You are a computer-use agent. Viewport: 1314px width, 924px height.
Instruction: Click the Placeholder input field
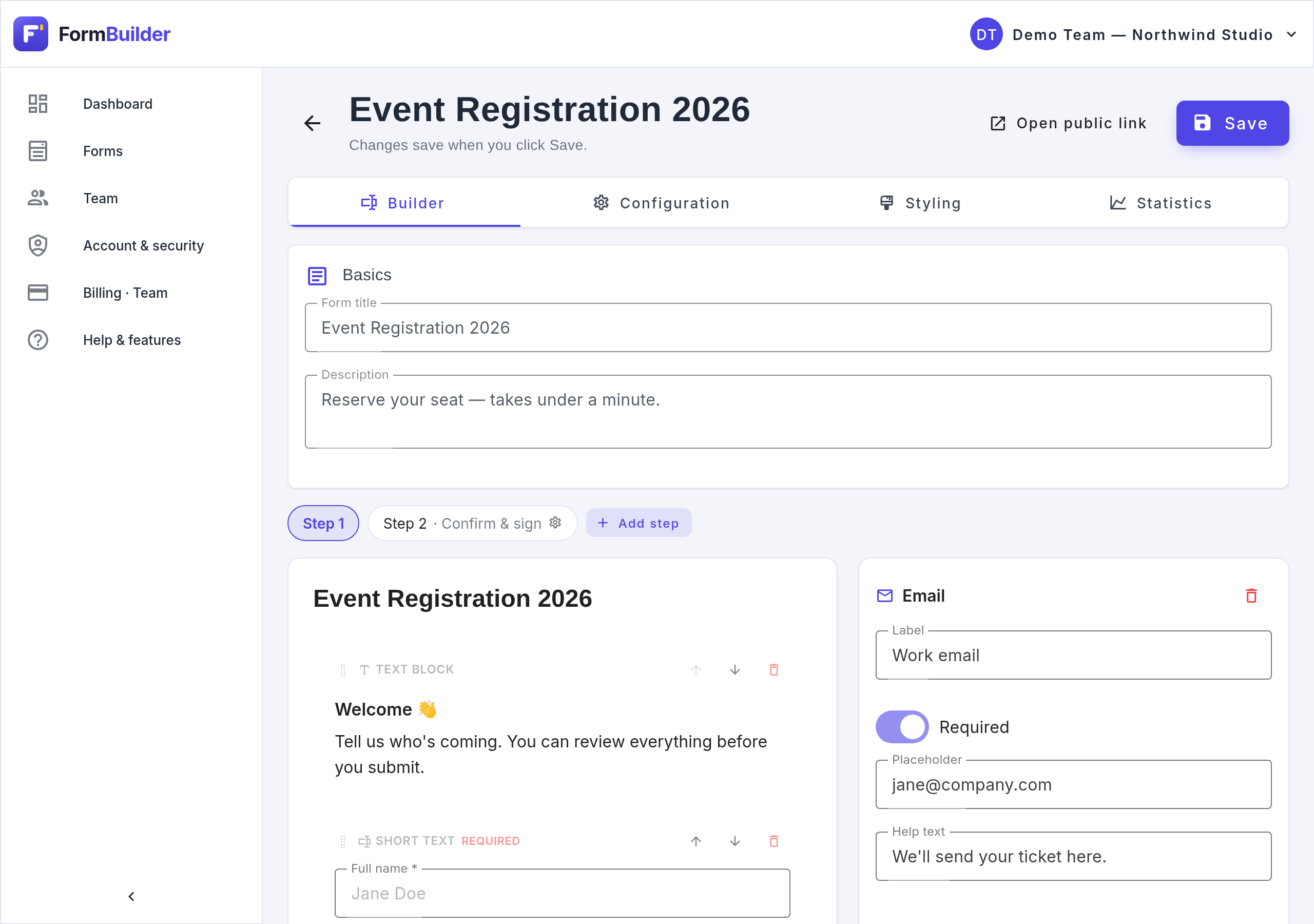[1073, 784]
